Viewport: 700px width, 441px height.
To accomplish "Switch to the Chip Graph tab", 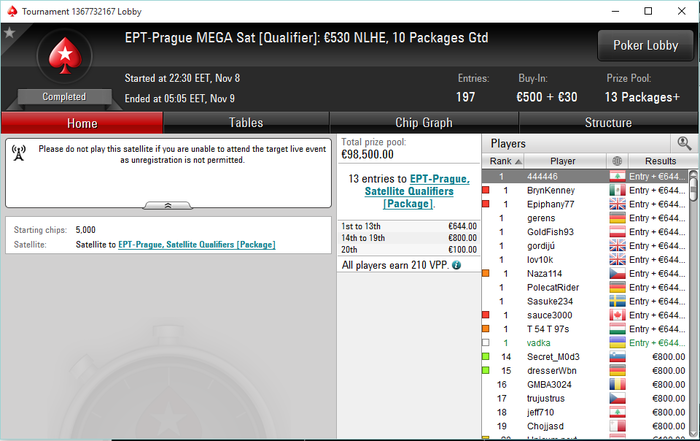I will tap(424, 122).
